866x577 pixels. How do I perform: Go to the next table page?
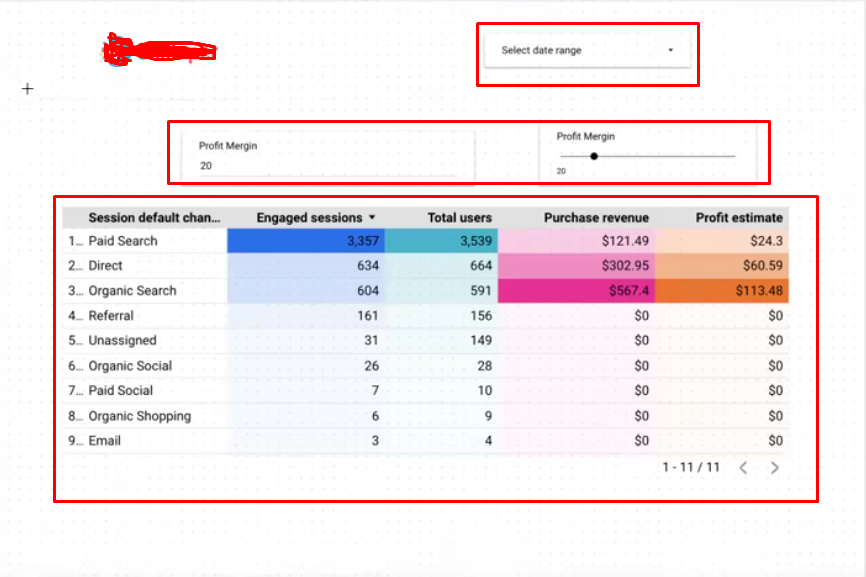click(775, 467)
